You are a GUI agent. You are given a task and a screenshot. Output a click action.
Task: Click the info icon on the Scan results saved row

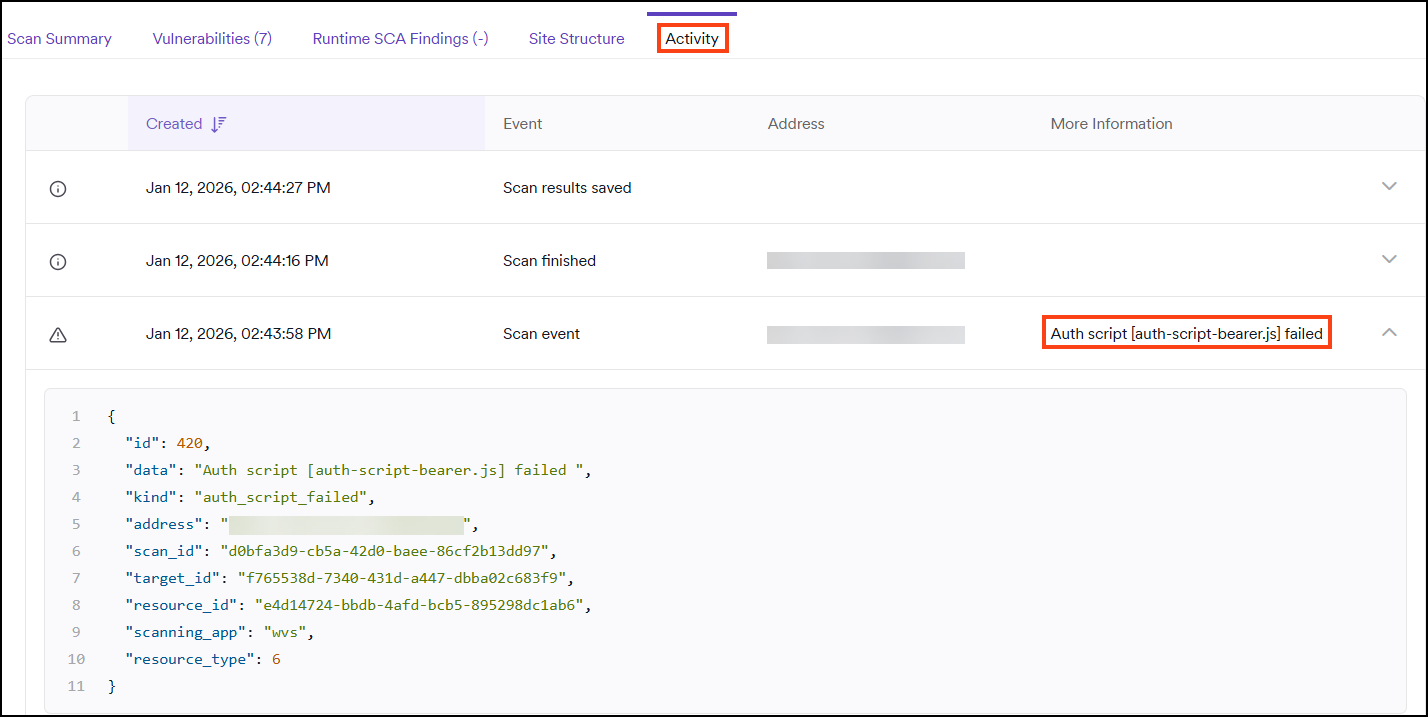[x=57, y=188]
